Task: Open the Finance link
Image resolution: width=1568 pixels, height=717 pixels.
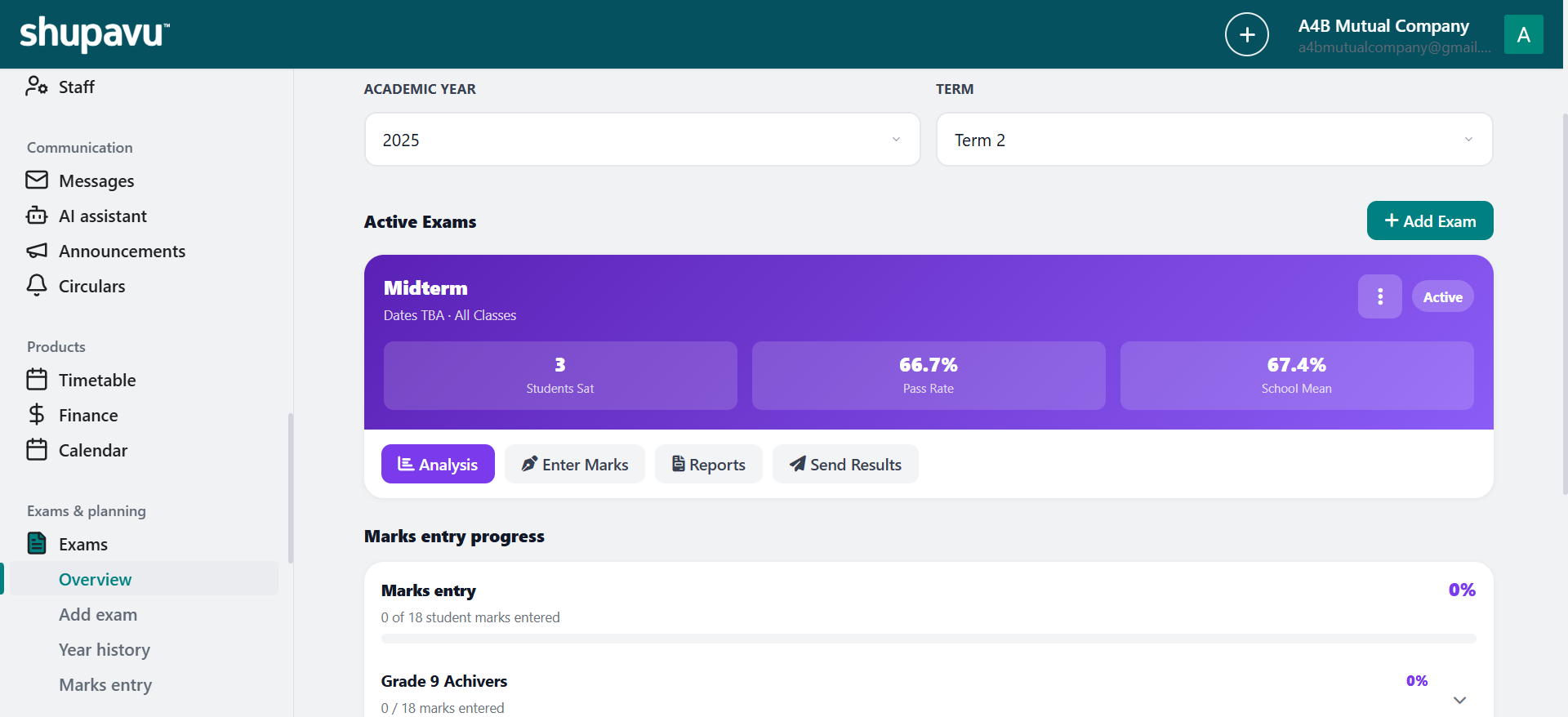Action: tap(88, 415)
